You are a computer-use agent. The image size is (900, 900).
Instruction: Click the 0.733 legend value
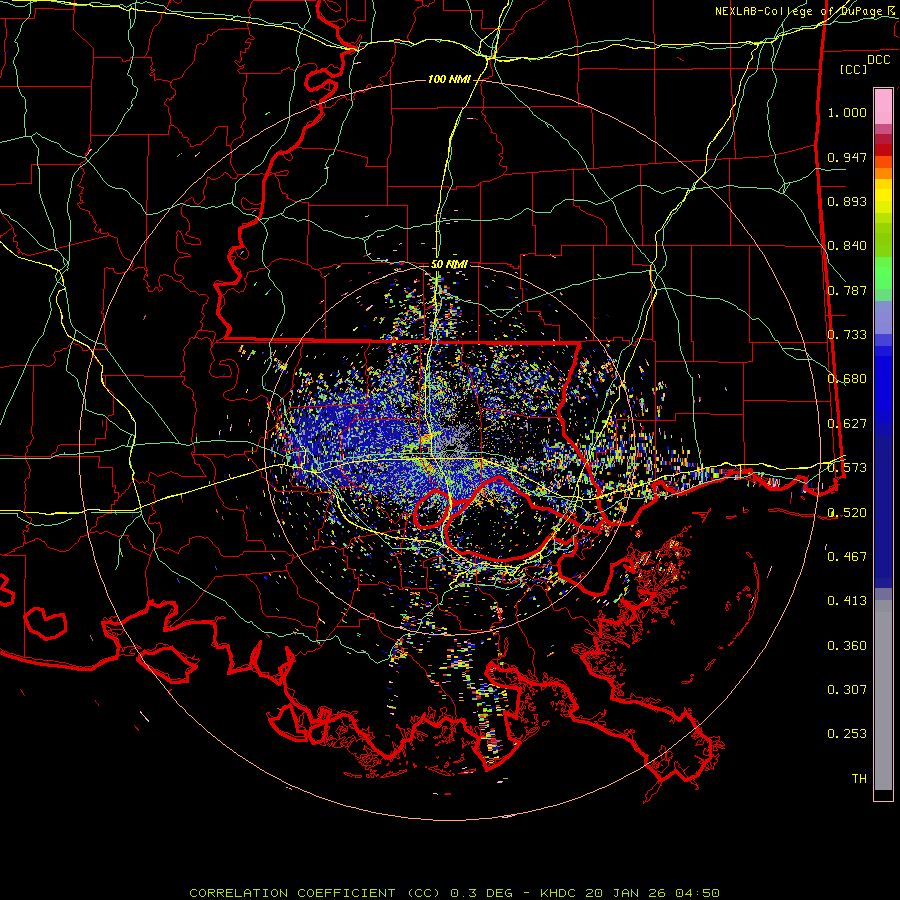847,335
